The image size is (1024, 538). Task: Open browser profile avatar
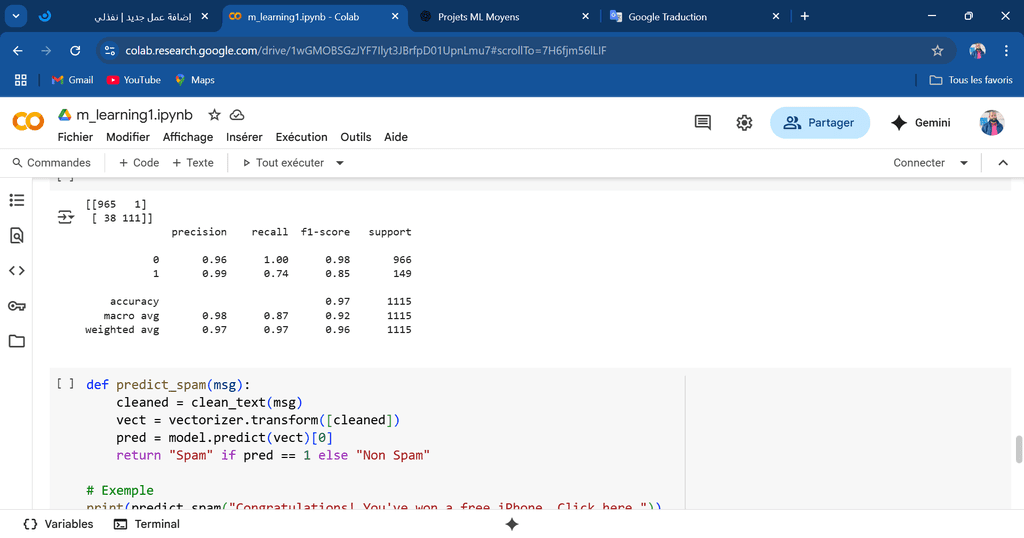pos(977,50)
